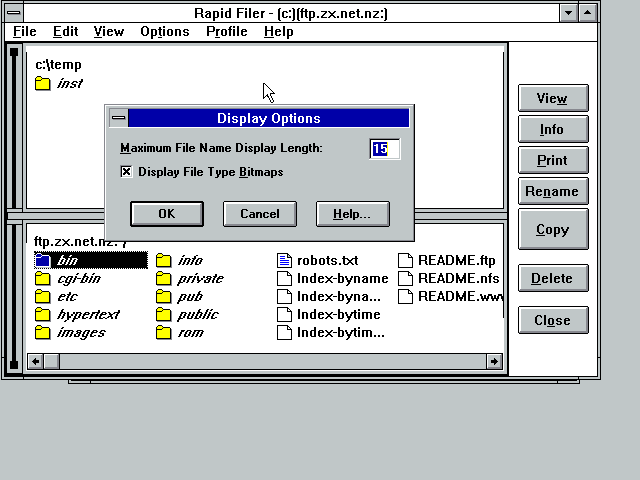640x480 pixels.
Task: Click the c:\temp path label
Action: click(58, 64)
